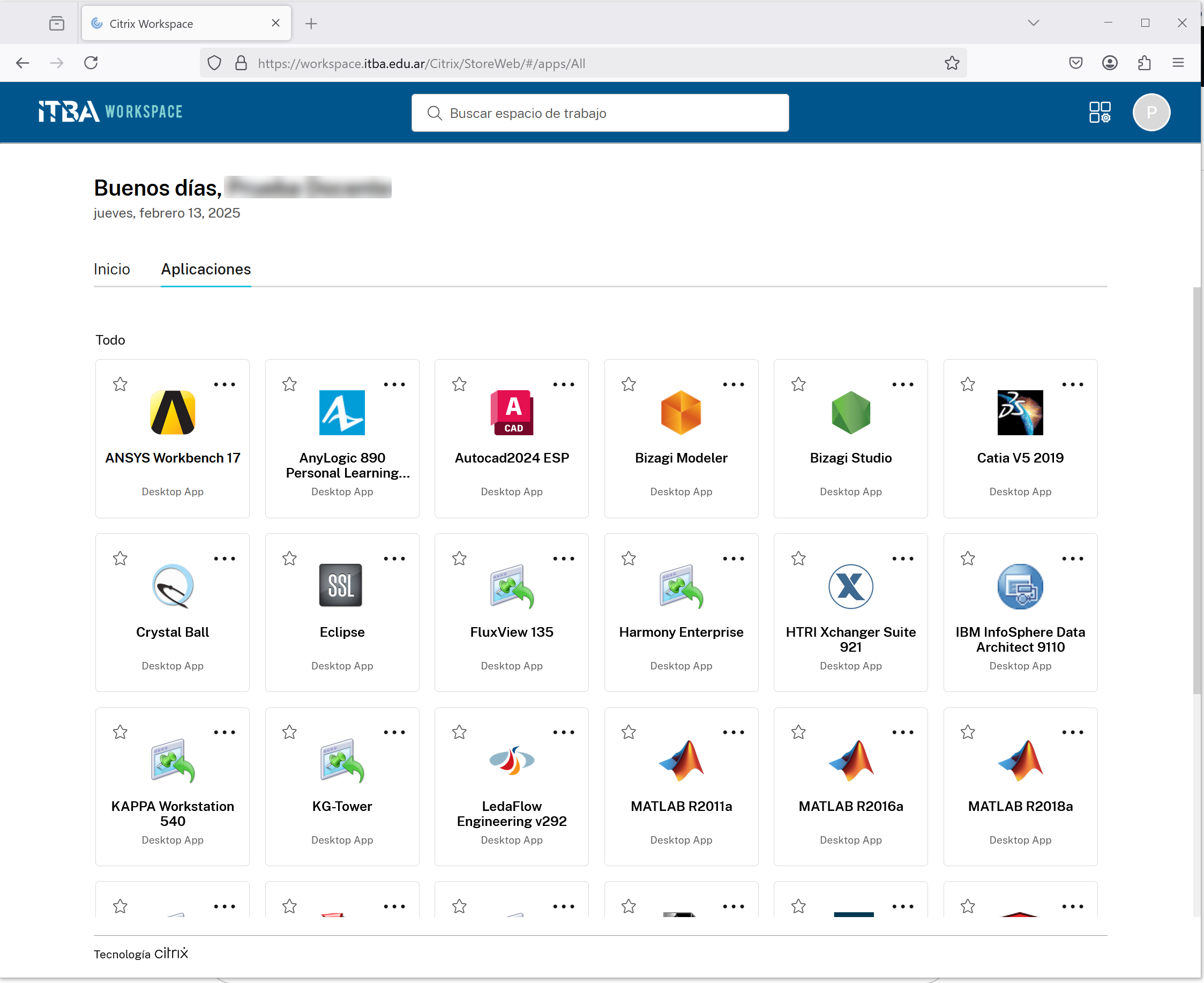
Task: Mark MATLAB R2016a as favorite
Action: (x=798, y=732)
